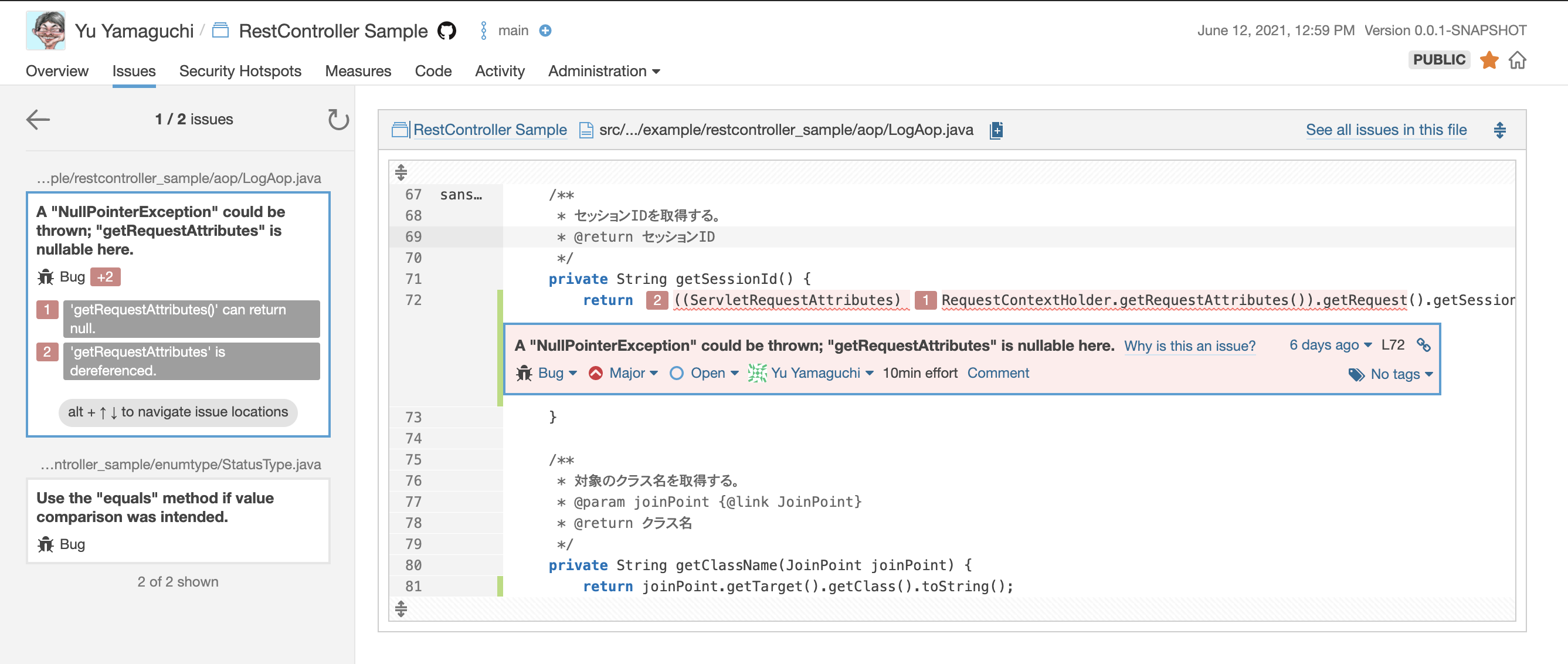Click the GitHub icon beside the project name
This screenshot has height=664, width=1568.
pos(447,30)
